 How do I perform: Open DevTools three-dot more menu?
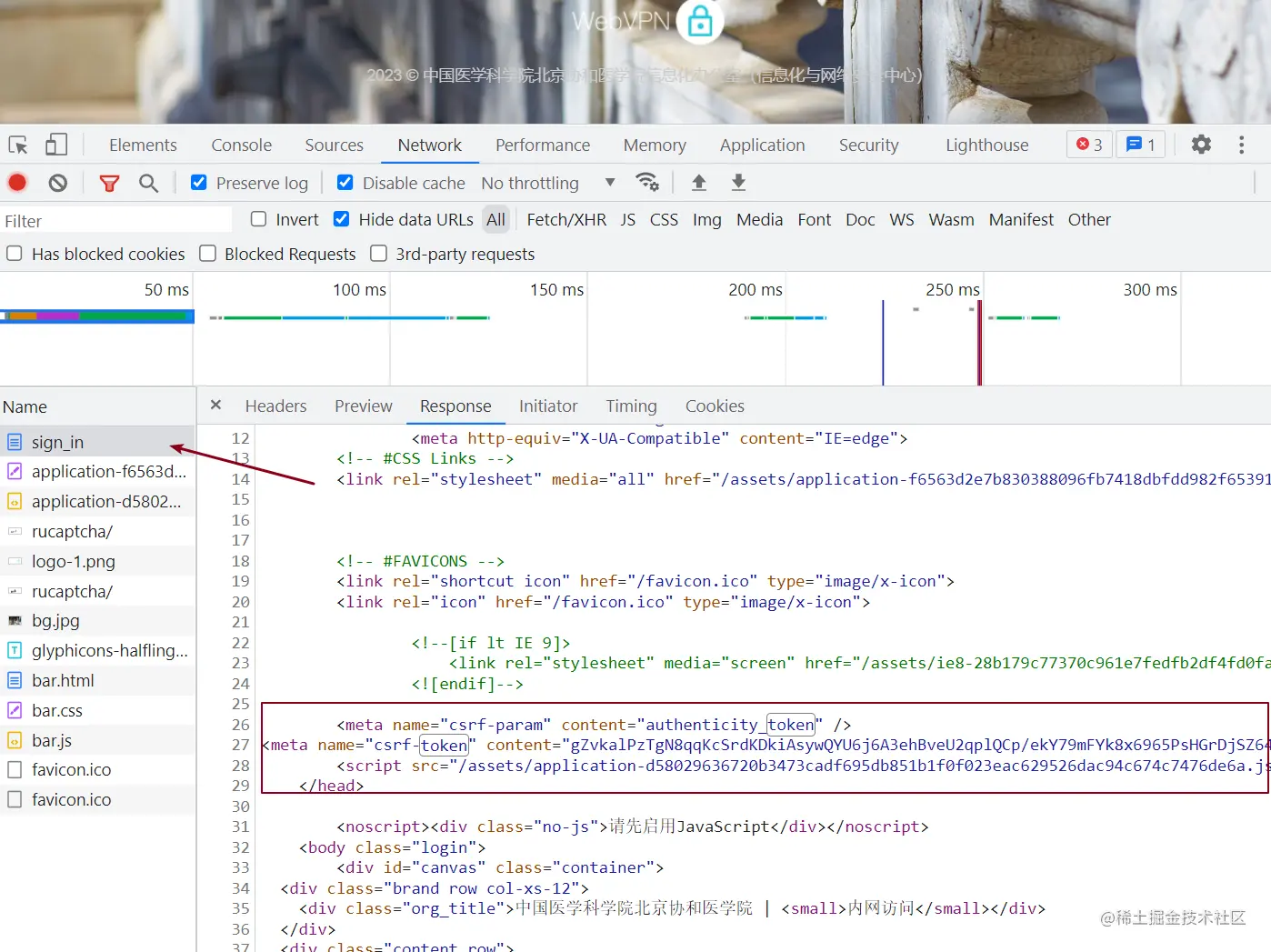point(1241,145)
